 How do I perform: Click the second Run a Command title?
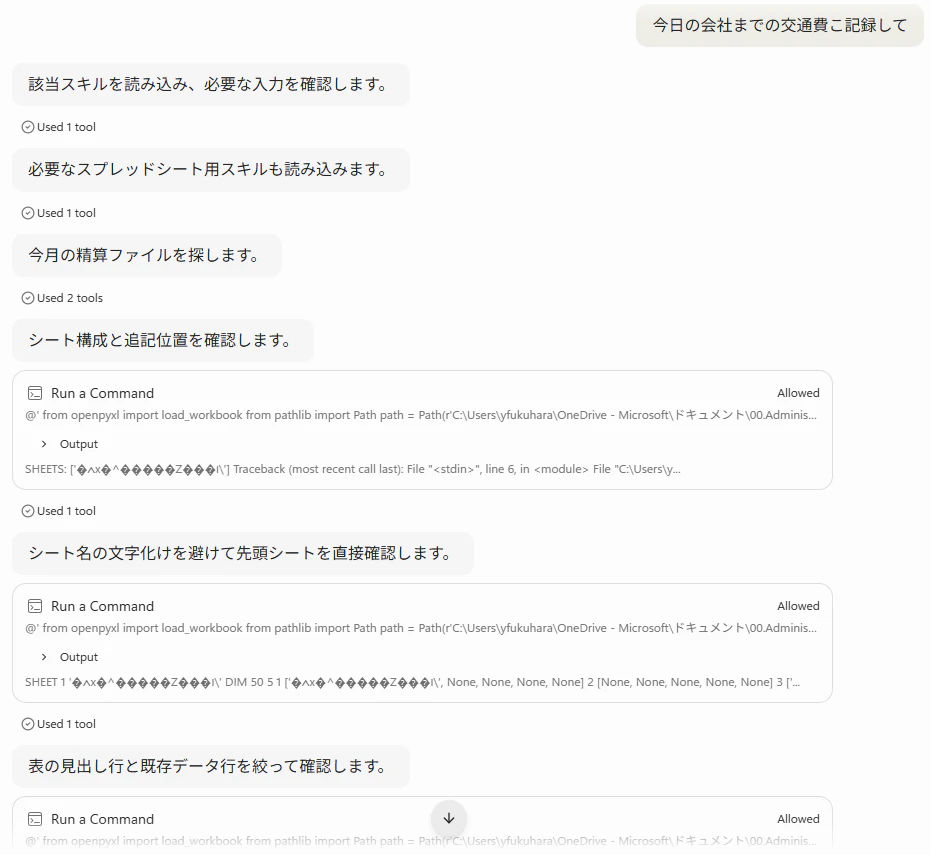[102, 606]
